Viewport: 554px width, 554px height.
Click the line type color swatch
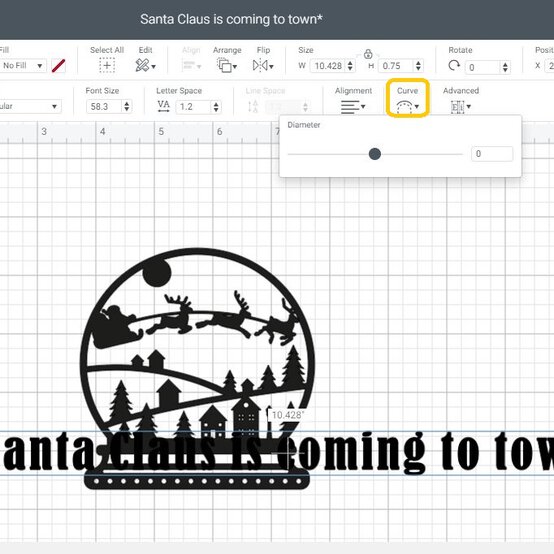coord(58,66)
